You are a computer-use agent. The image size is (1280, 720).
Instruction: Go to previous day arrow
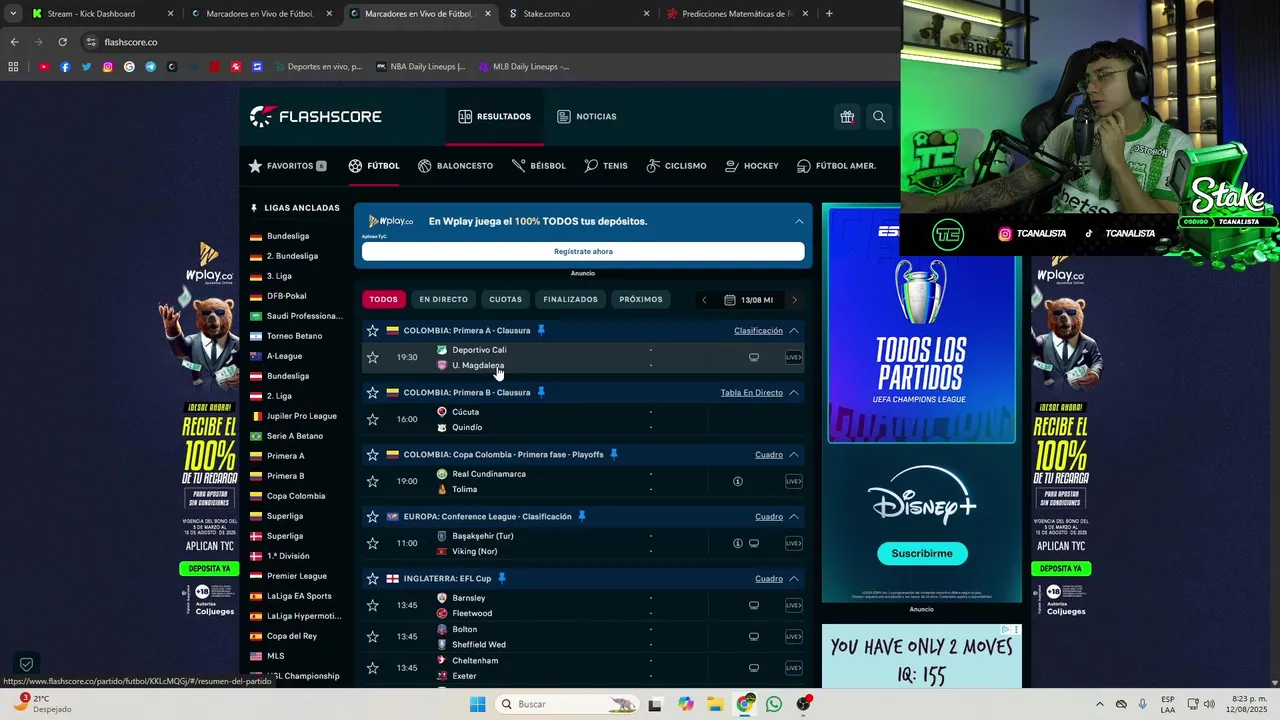[x=704, y=300]
